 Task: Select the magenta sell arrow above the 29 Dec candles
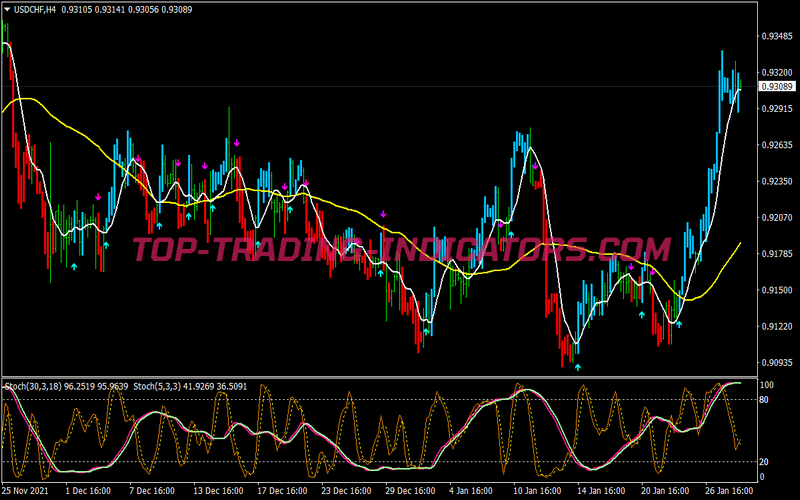(383, 214)
